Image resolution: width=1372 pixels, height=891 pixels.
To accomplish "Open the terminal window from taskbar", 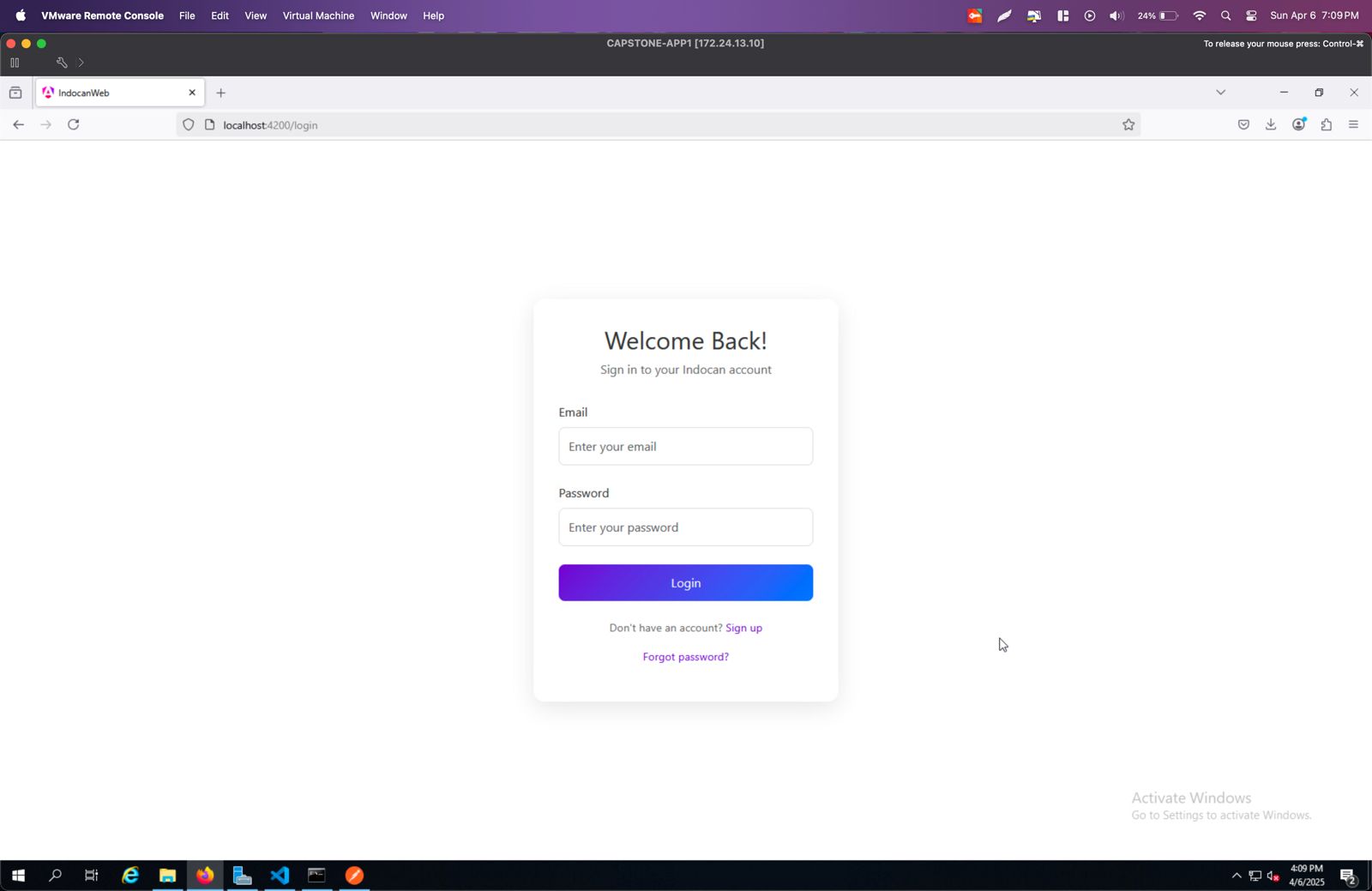I will point(317,876).
